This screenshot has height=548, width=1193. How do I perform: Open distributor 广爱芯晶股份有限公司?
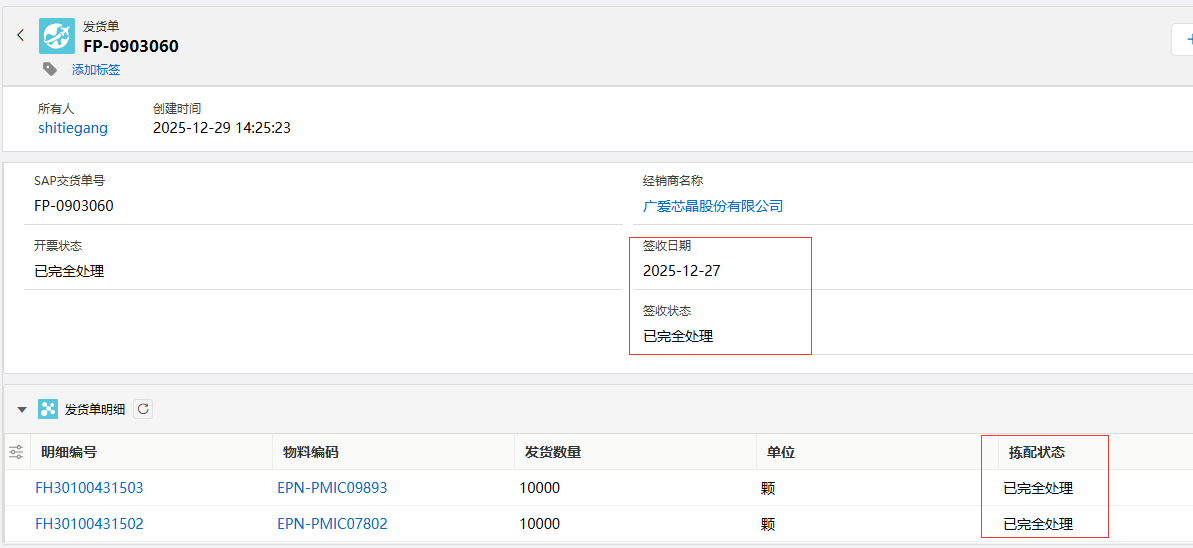[x=712, y=206]
